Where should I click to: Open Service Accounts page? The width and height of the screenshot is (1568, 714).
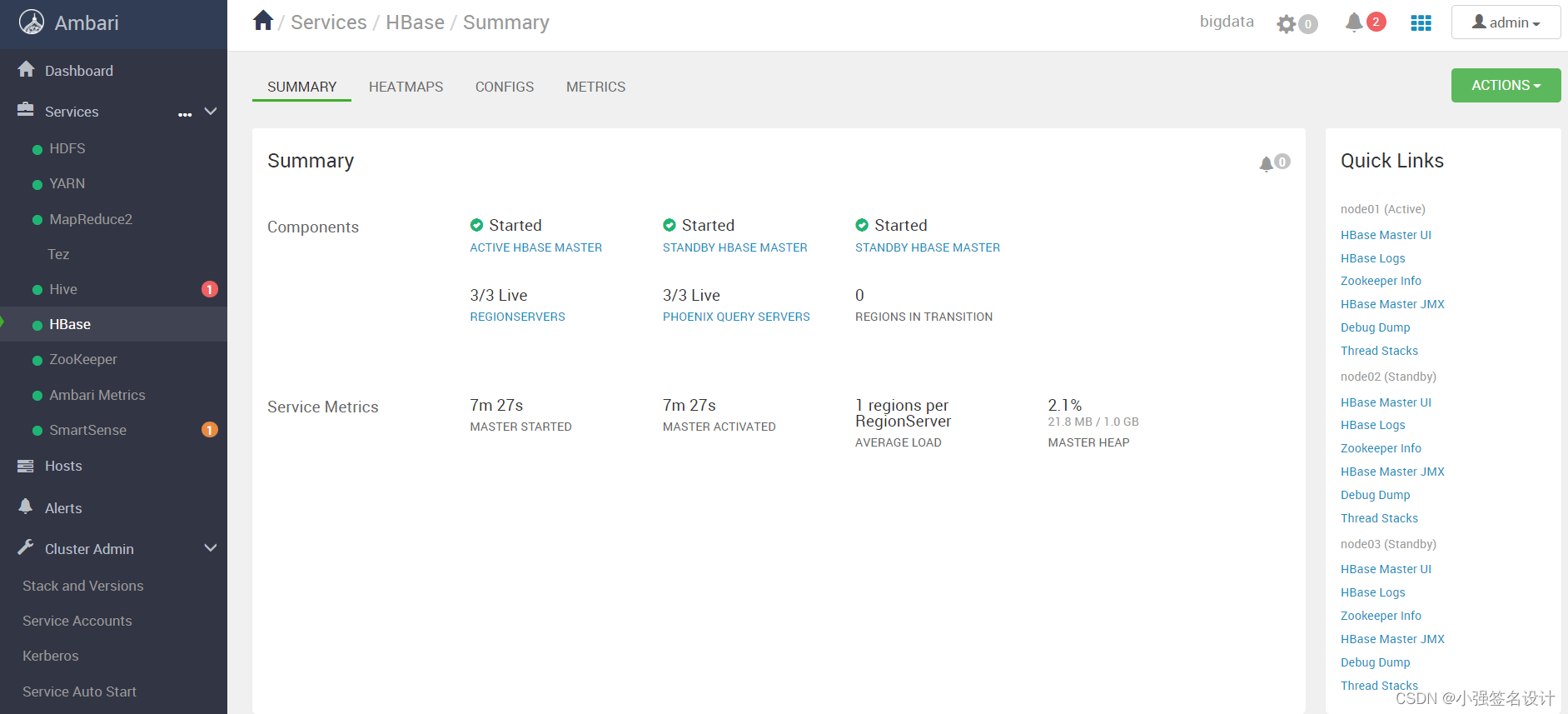(x=77, y=621)
